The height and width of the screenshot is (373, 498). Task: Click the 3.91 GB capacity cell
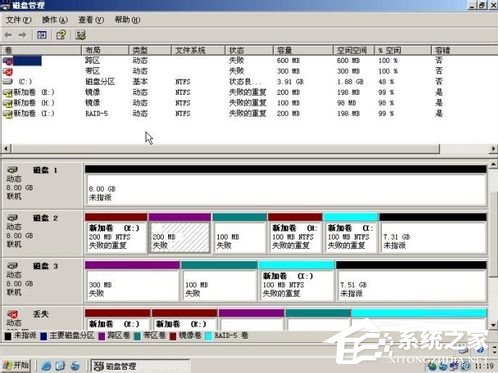pos(290,82)
